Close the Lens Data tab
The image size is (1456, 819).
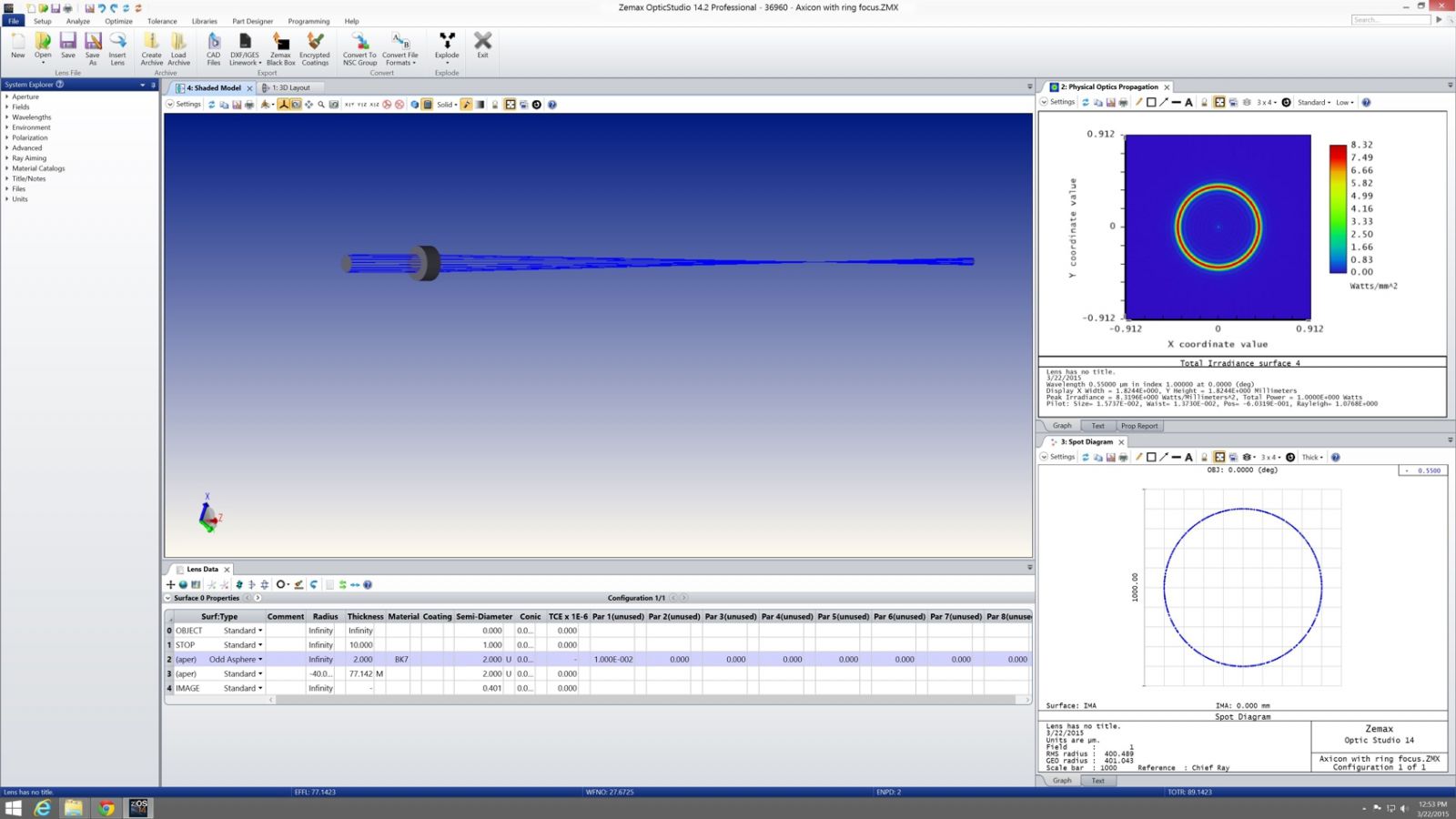click(227, 570)
